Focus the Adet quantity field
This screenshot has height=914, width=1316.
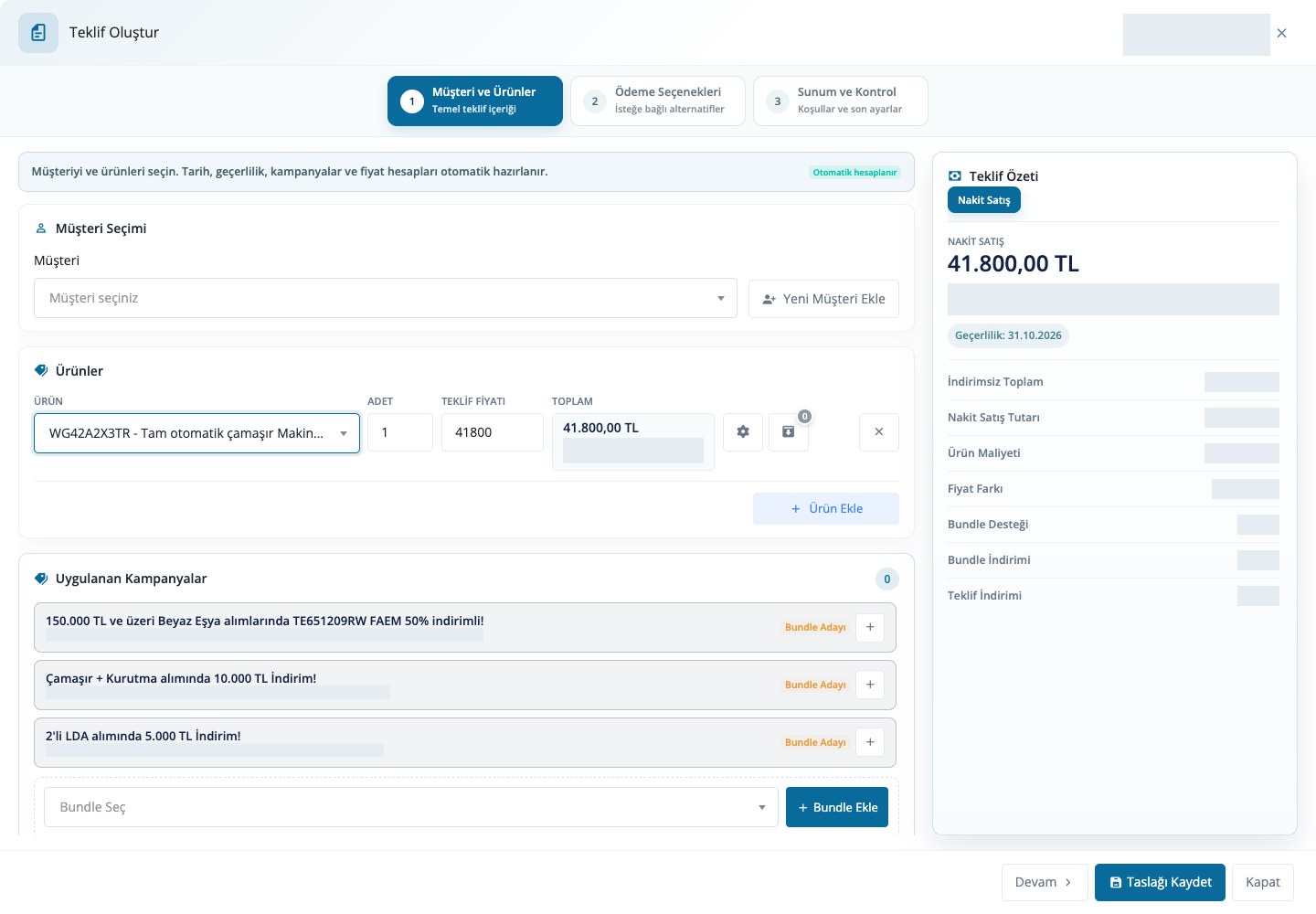pos(400,432)
